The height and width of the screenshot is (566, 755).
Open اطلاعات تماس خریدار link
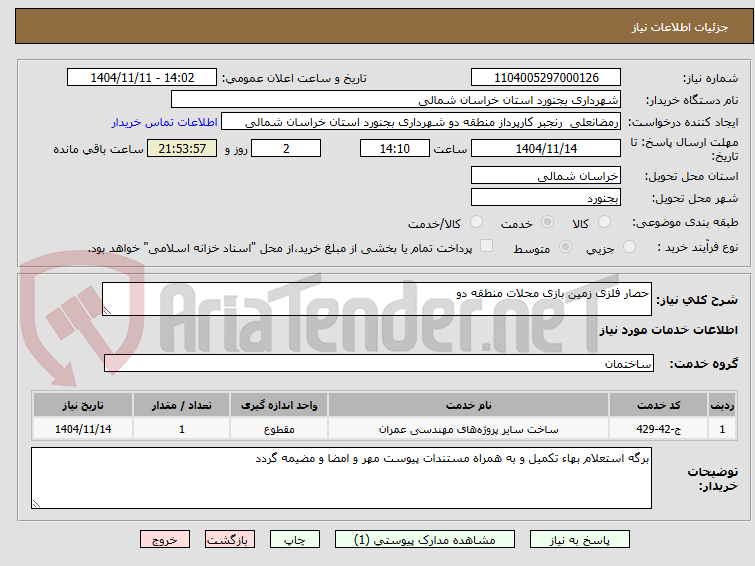coord(164,122)
